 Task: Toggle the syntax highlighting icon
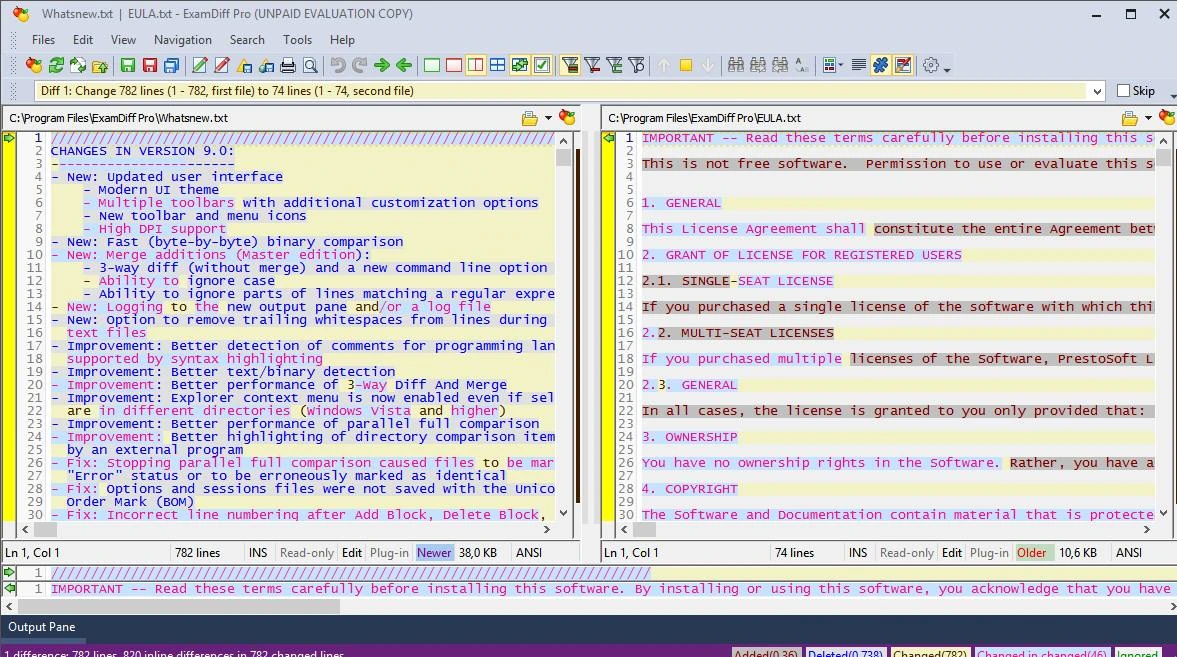pyautogui.click(x=903, y=65)
